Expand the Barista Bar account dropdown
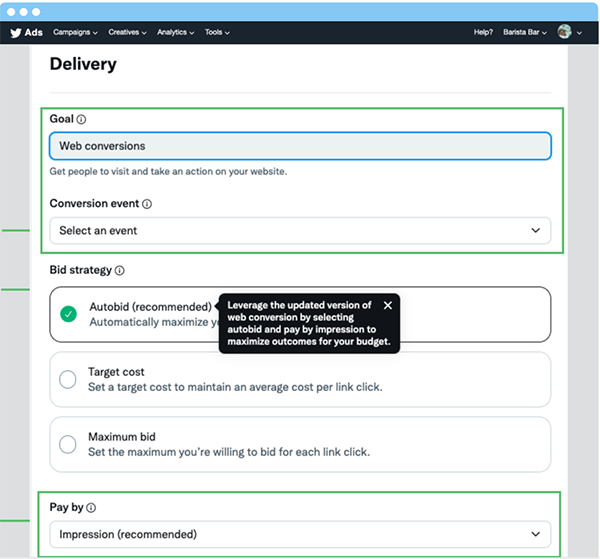The image size is (600, 559). 525,32
